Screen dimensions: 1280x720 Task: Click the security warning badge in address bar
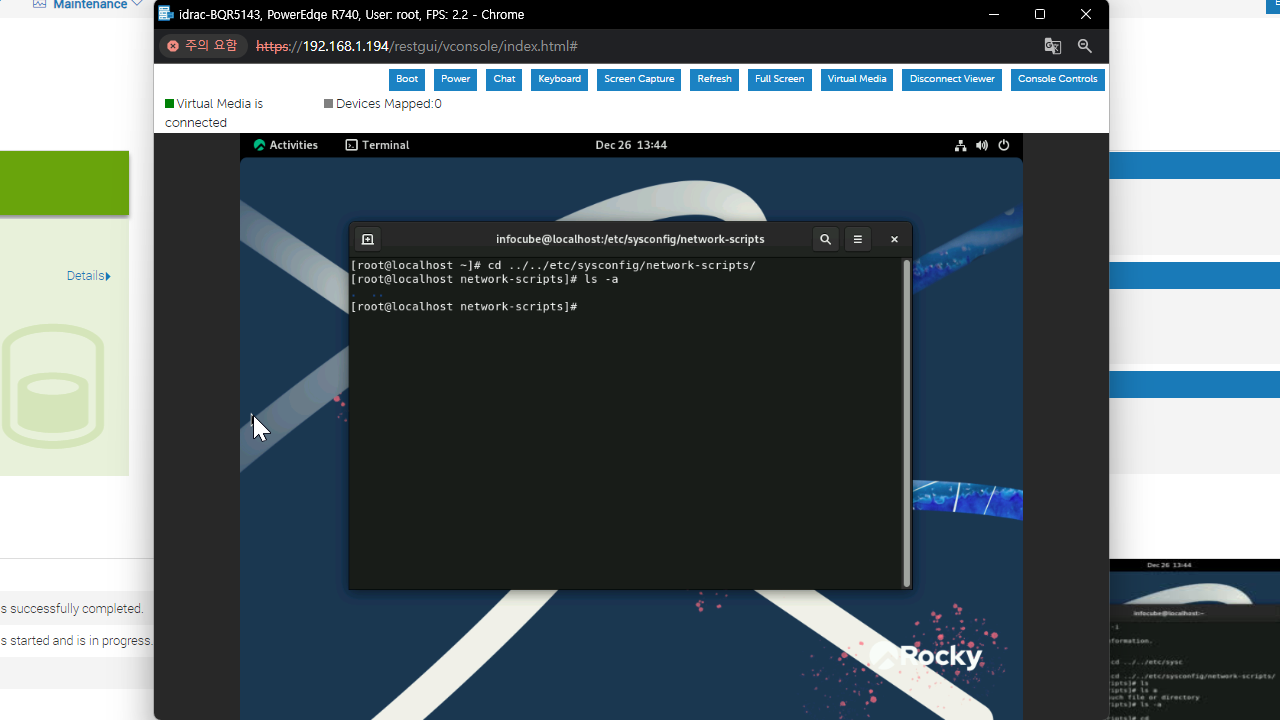tap(203, 46)
